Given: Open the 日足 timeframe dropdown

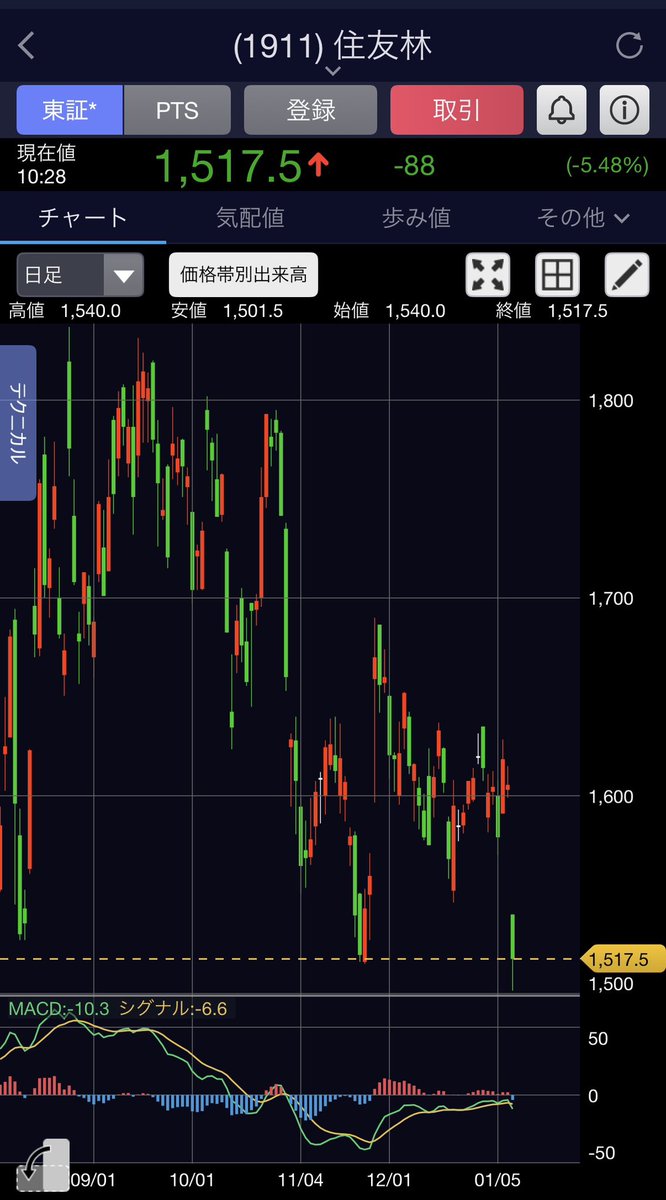Looking at the screenshot, I should pos(80,275).
